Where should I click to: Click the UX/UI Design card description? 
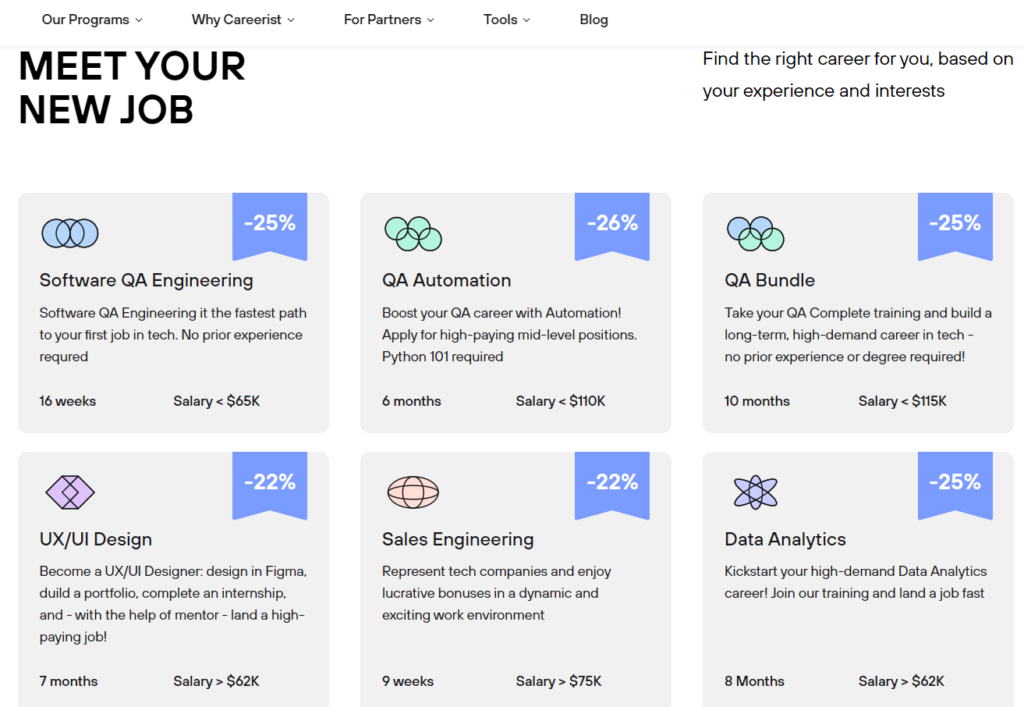[x=173, y=604]
